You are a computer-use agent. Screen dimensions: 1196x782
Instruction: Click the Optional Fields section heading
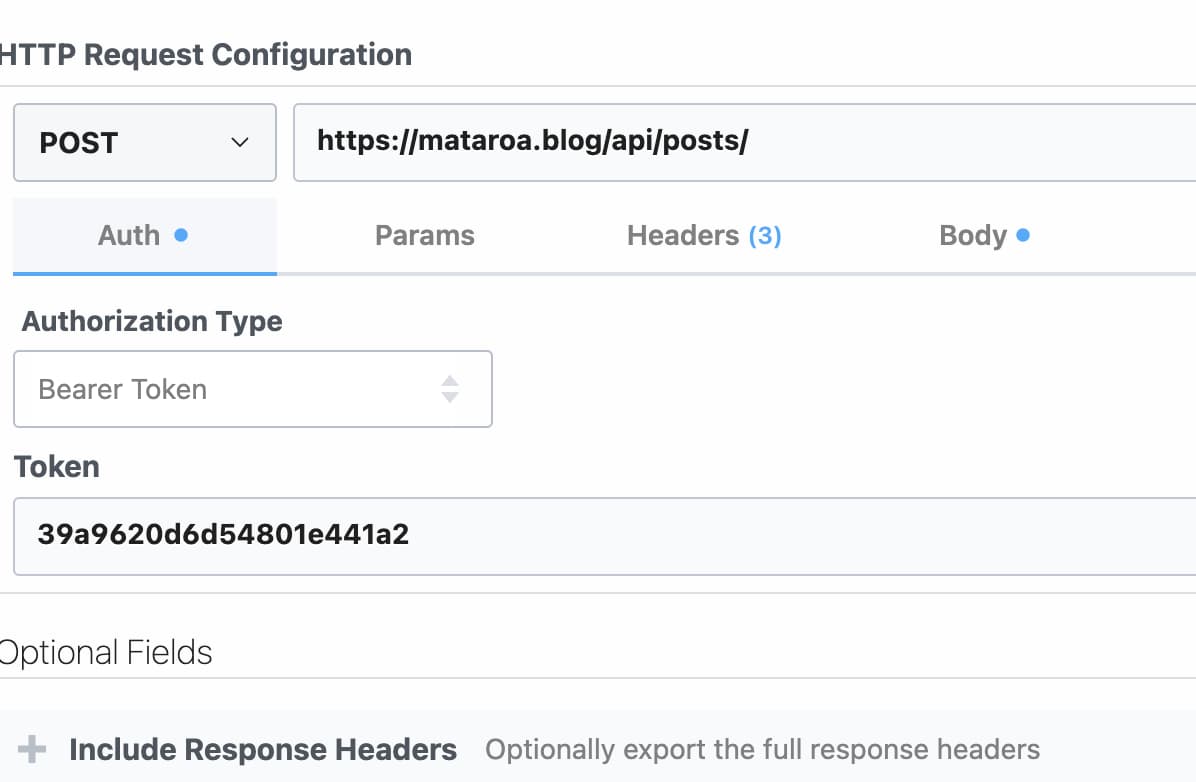tap(106, 653)
